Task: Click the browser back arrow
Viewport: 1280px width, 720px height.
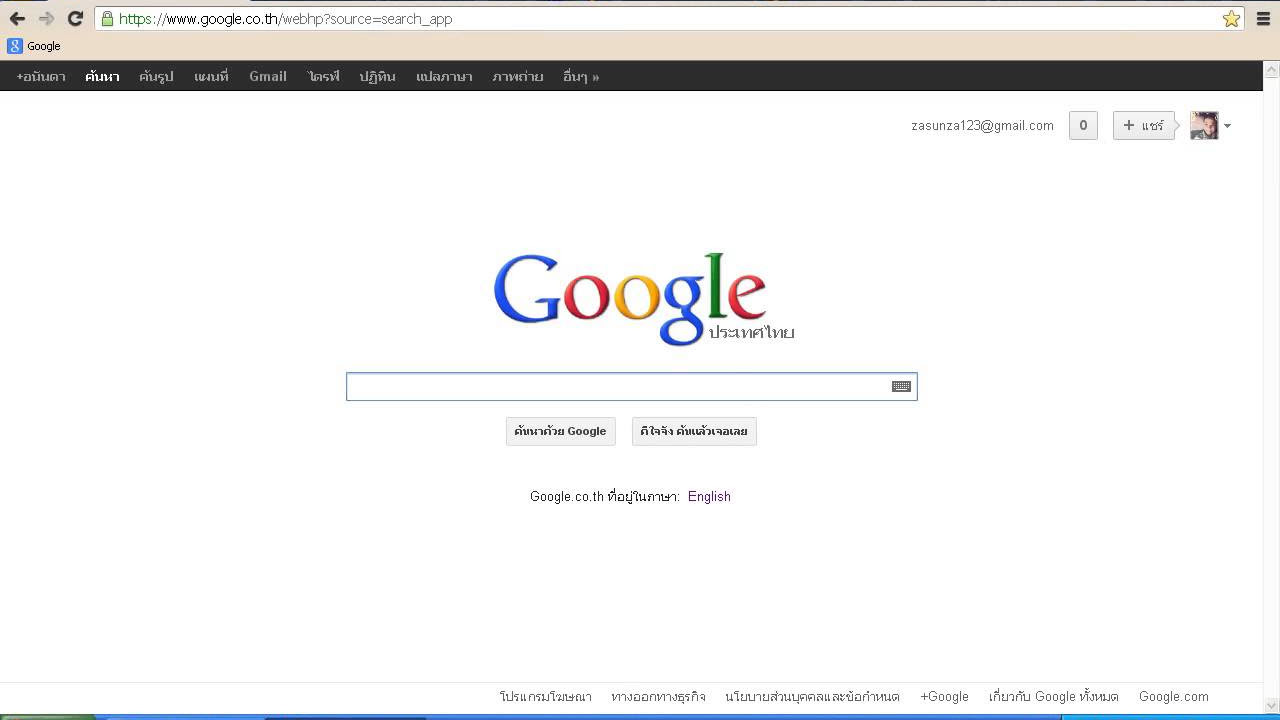Action: tap(17, 18)
